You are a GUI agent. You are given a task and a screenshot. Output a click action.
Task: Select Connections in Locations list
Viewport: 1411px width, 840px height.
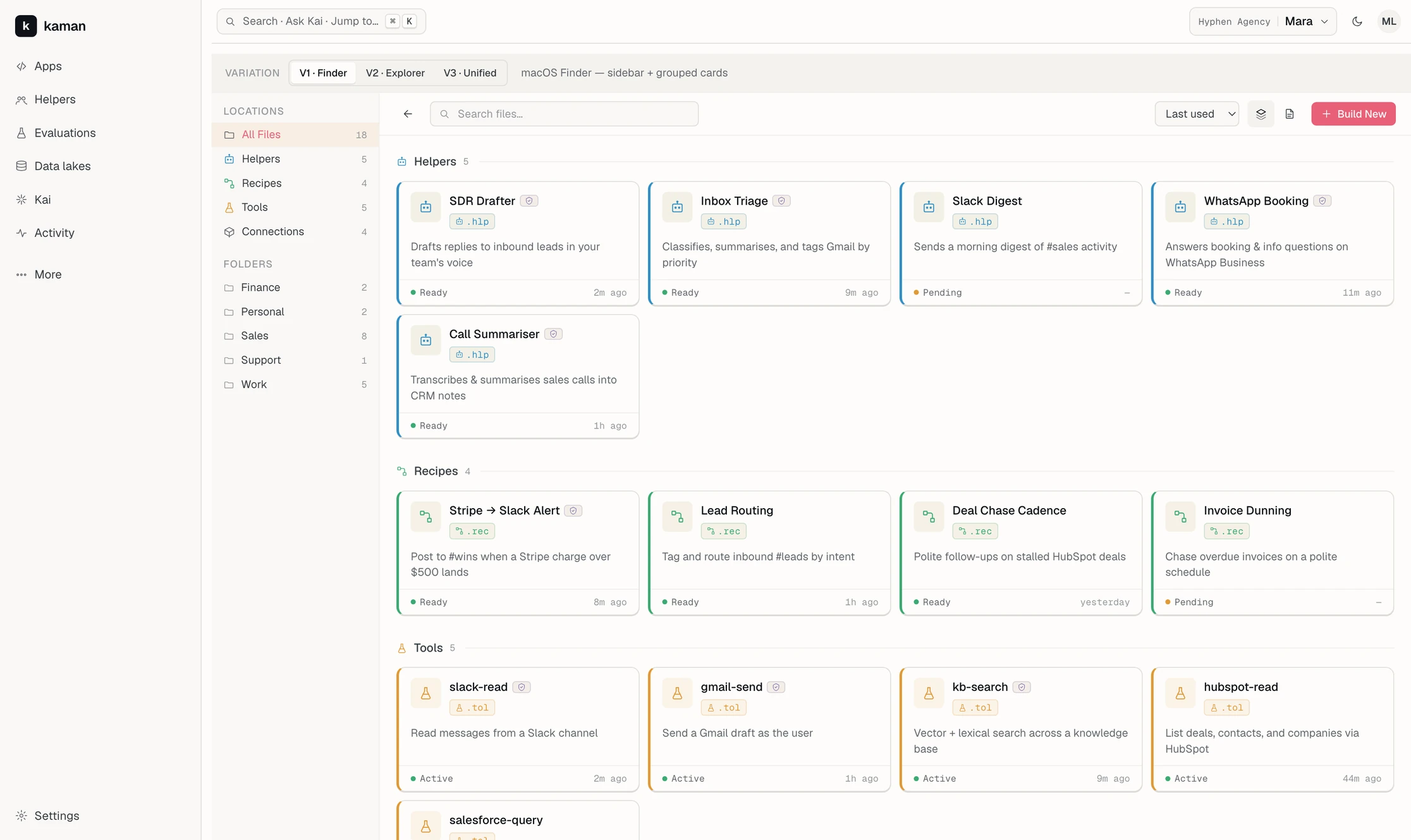click(x=295, y=231)
